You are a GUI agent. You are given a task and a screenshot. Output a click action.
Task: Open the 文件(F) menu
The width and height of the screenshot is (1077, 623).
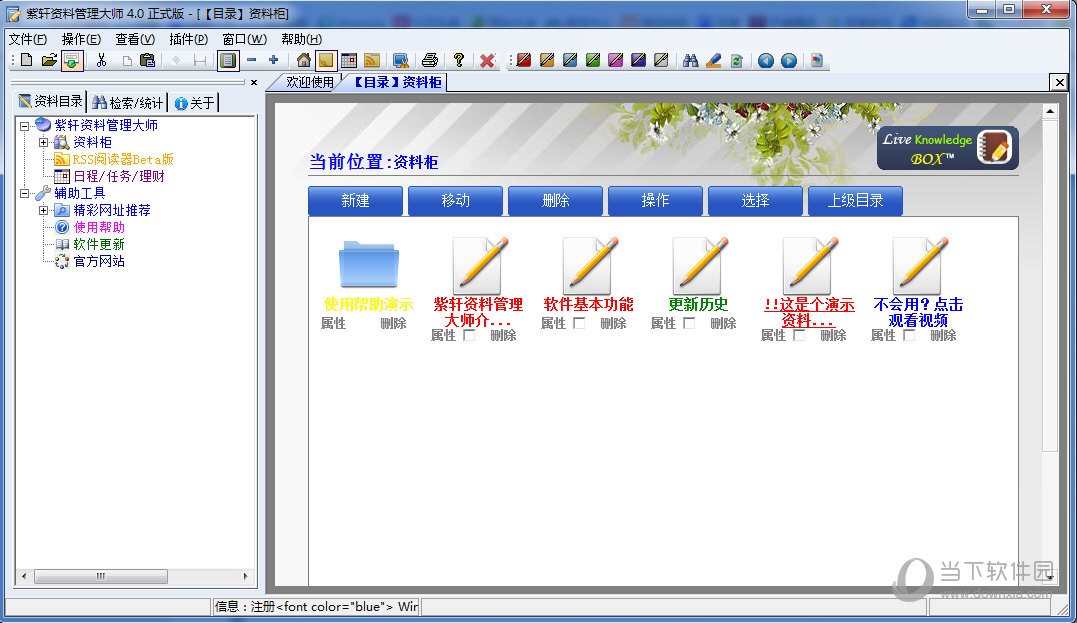[x=27, y=39]
